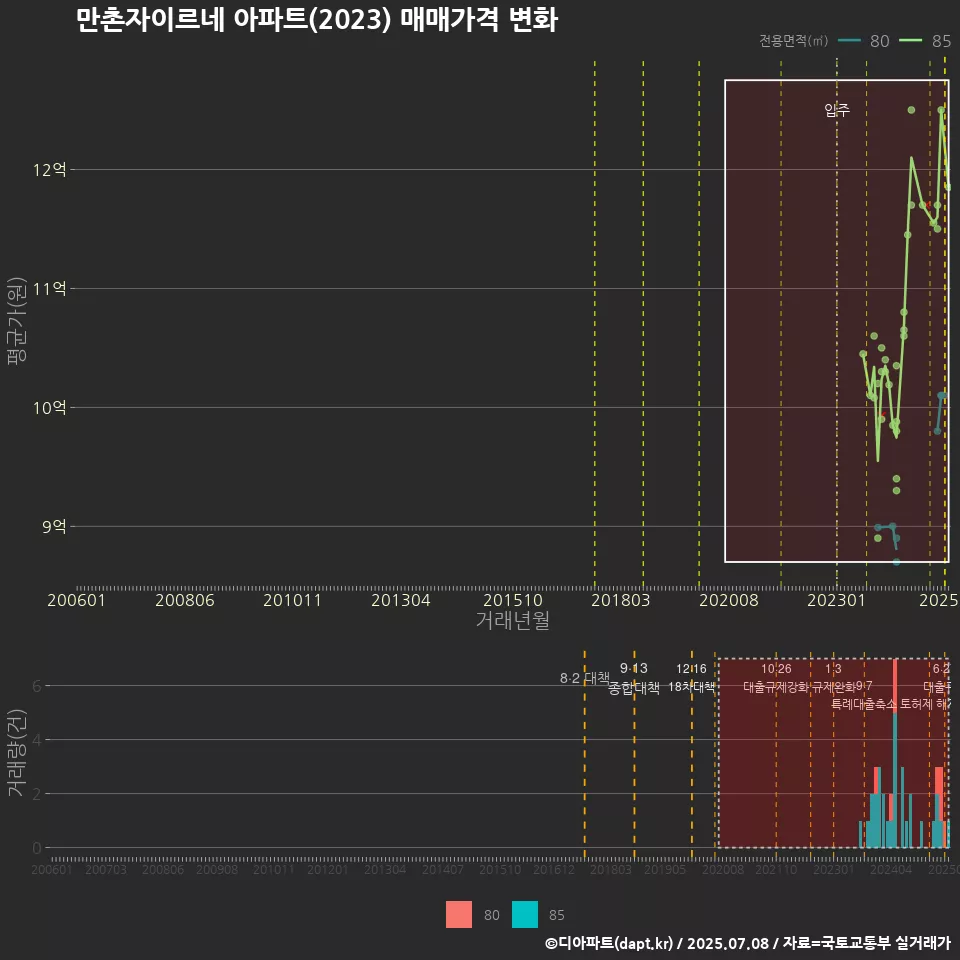
Task: Click the 200601 label on the price chart axis
Action: (x=77, y=600)
